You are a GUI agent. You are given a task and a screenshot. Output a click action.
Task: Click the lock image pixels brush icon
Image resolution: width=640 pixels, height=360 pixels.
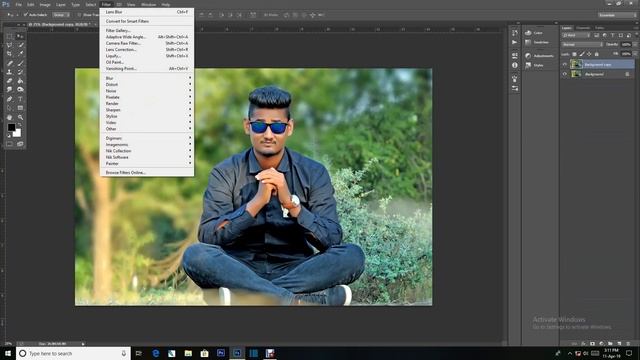click(x=582, y=54)
